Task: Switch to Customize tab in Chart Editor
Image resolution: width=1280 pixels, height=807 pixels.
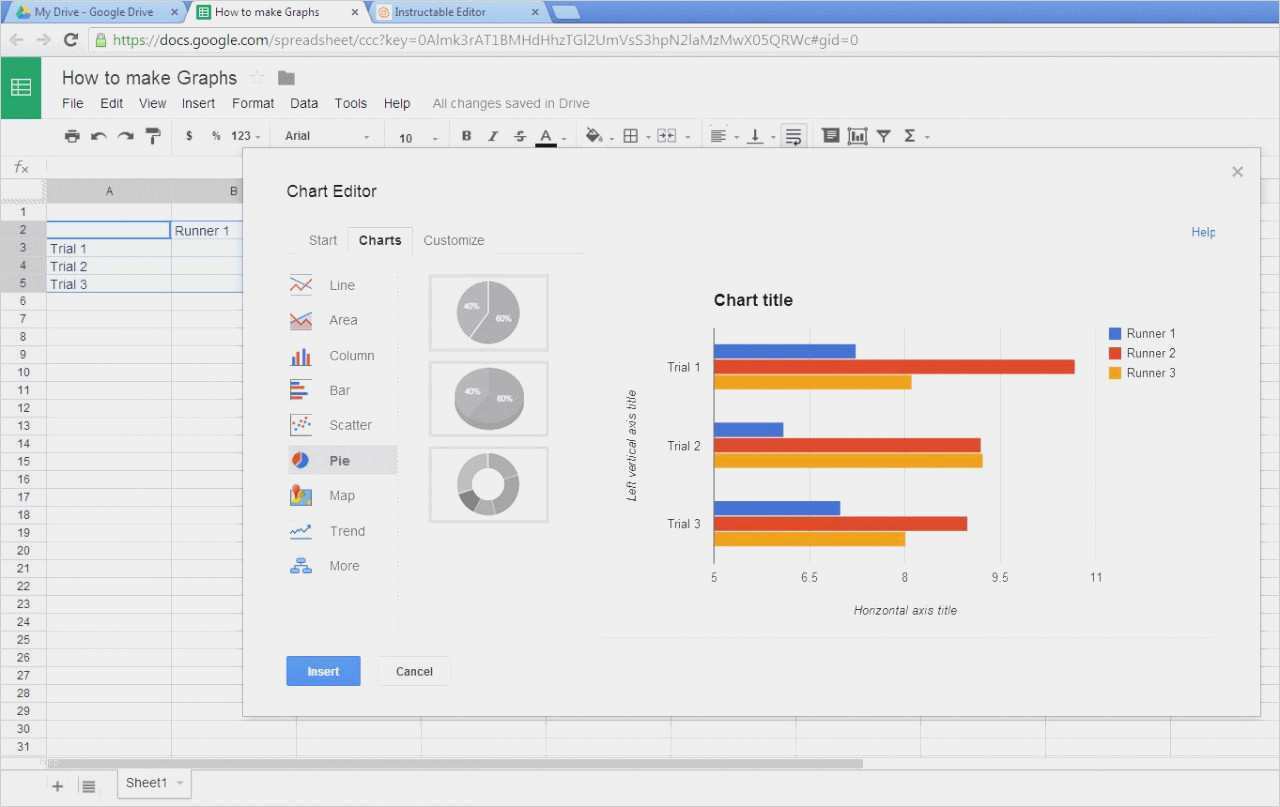Action: point(454,240)
